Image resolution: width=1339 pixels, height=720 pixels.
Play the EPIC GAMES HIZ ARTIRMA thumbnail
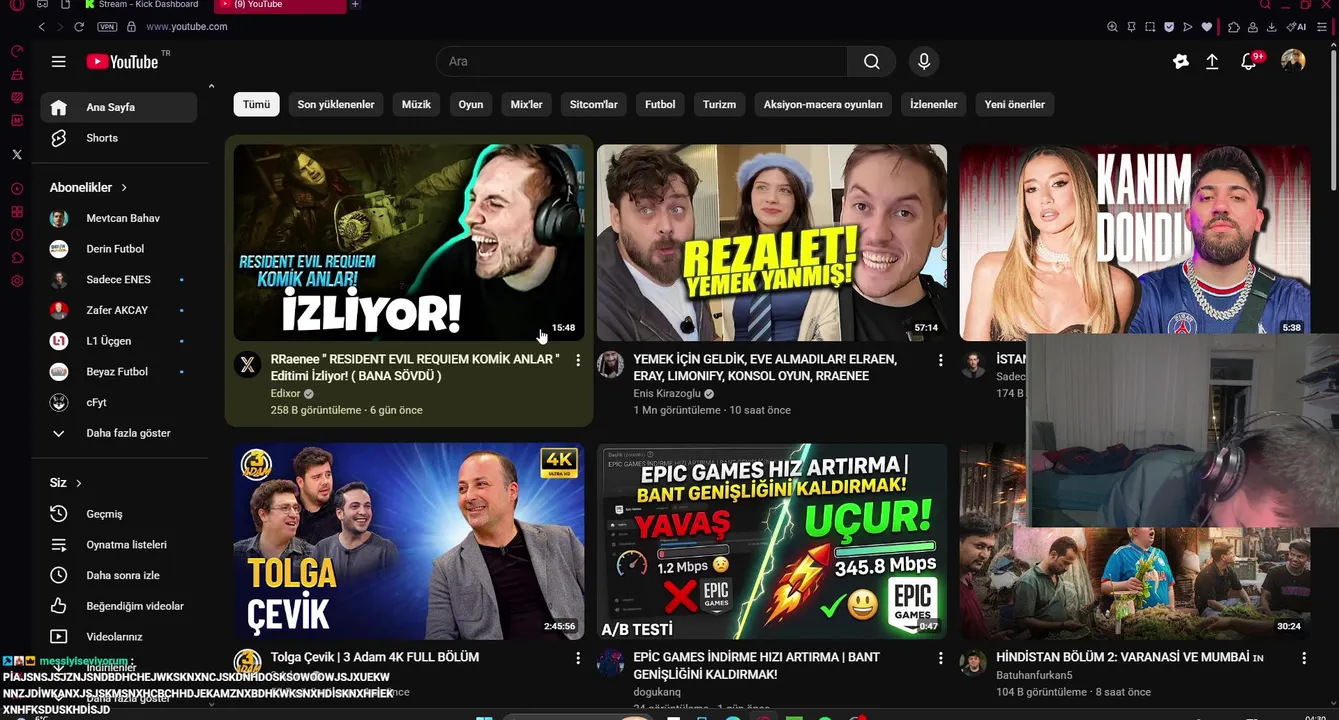pyautogui.click(x=772, y=541)
